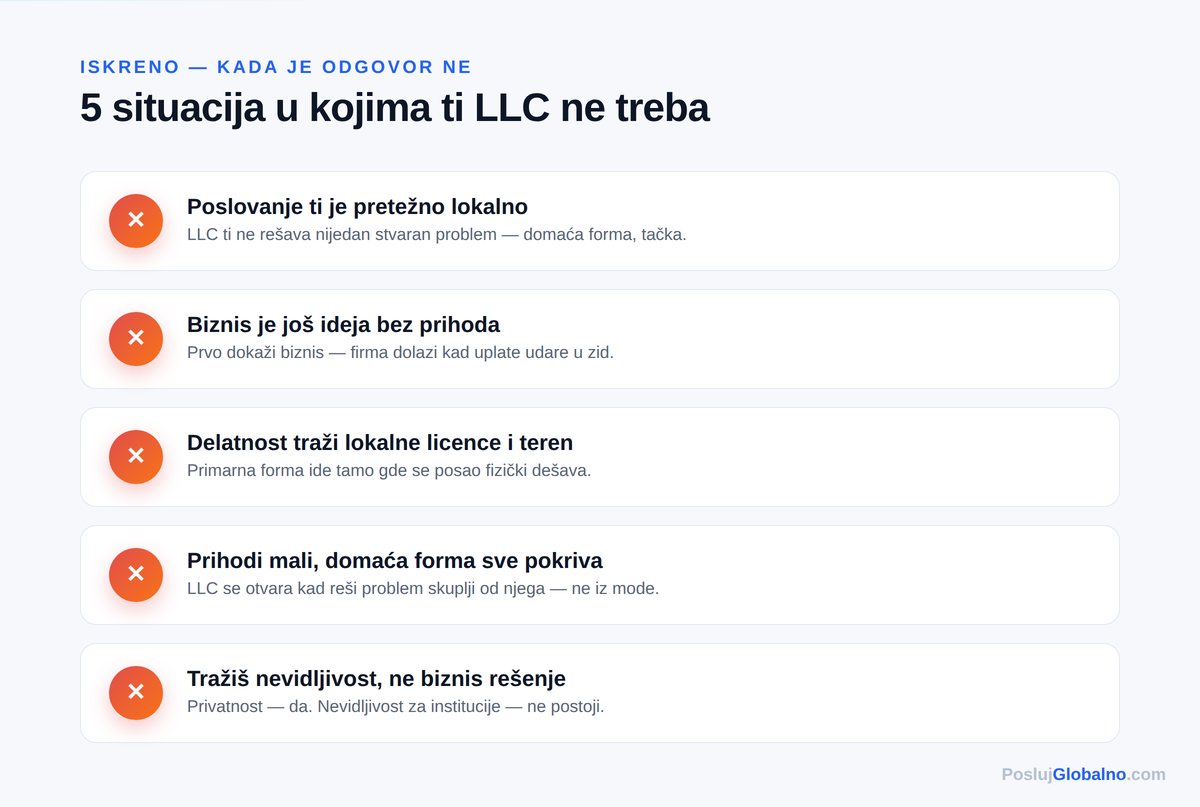This screenshot has width=1200, height=807.
Task: Click the X icon beside 'Poslovanje ti je pretežno lokalno'
Action: click(x=136, y=221)
